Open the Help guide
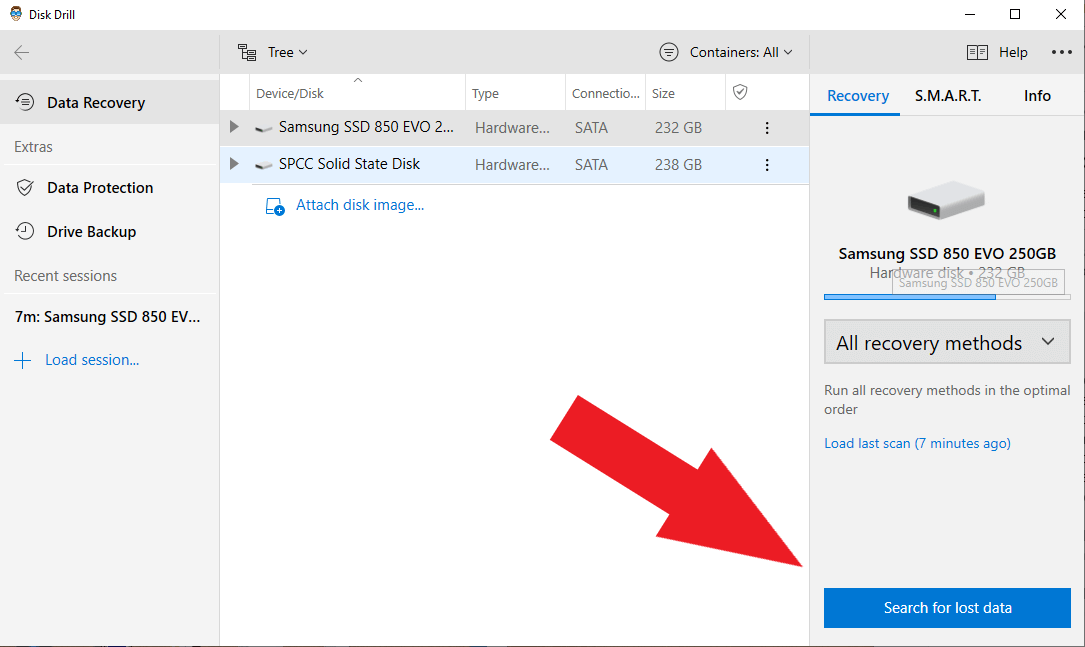The height and width of the screenshot is (647, 1085). pos(997,53)
